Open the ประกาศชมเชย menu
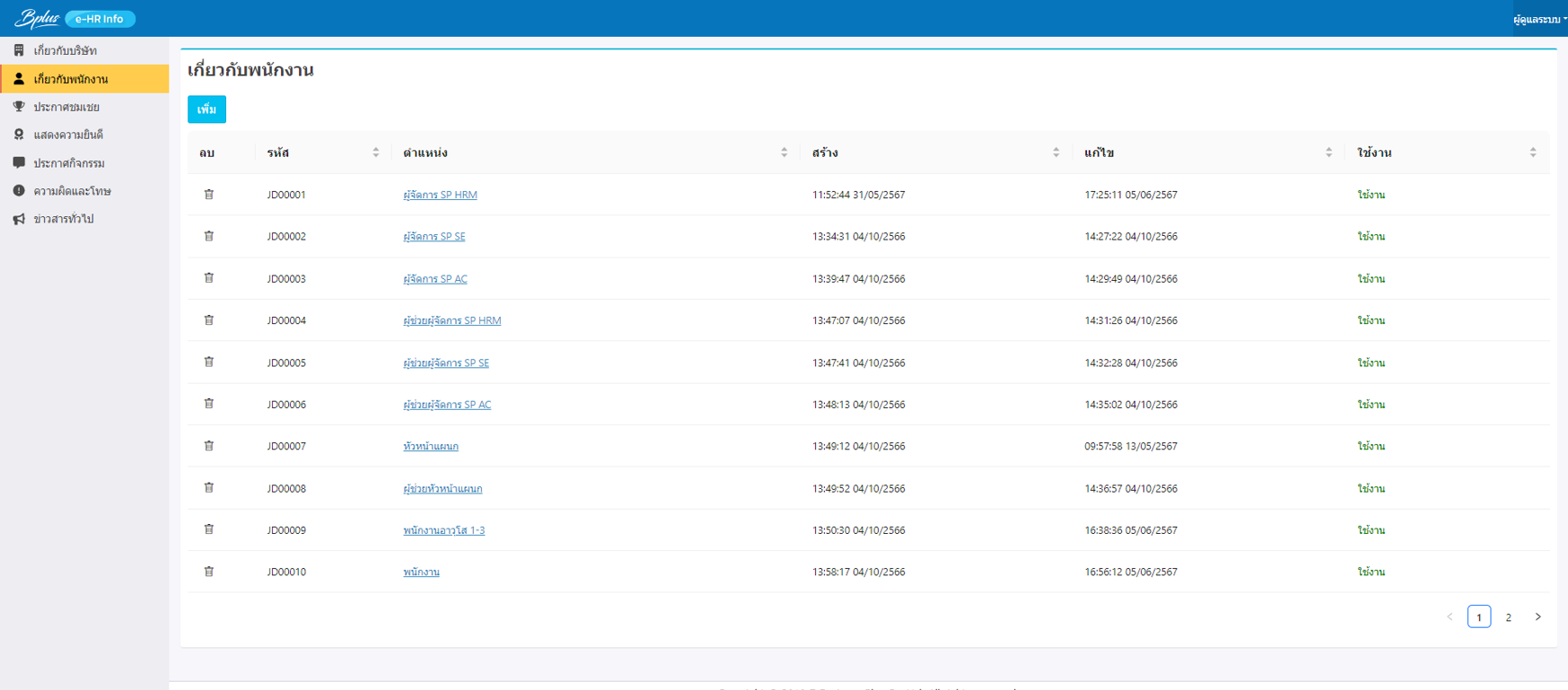Viewport: 1568px width, 690px height. pyautogui.click(x=84, y=107)
